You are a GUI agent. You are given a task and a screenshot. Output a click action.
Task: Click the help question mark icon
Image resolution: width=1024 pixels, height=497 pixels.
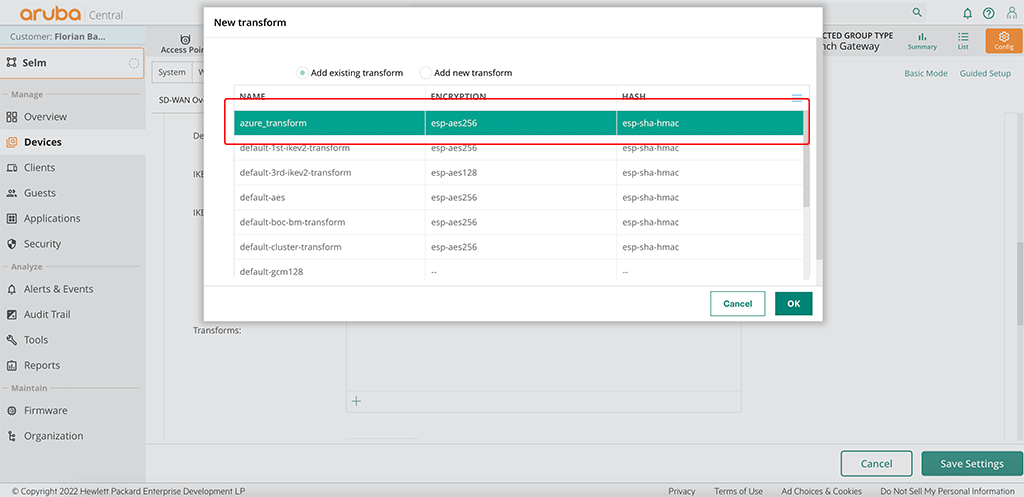988,13
